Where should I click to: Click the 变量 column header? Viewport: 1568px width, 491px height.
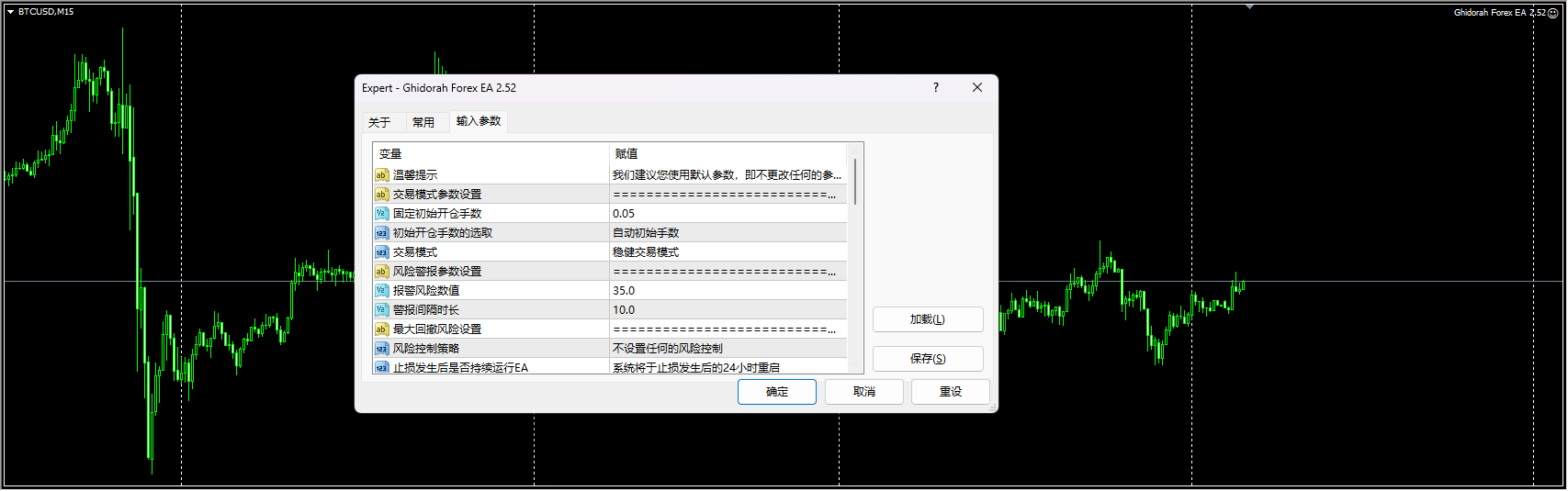pyautogui.click(x=491, y=153)
